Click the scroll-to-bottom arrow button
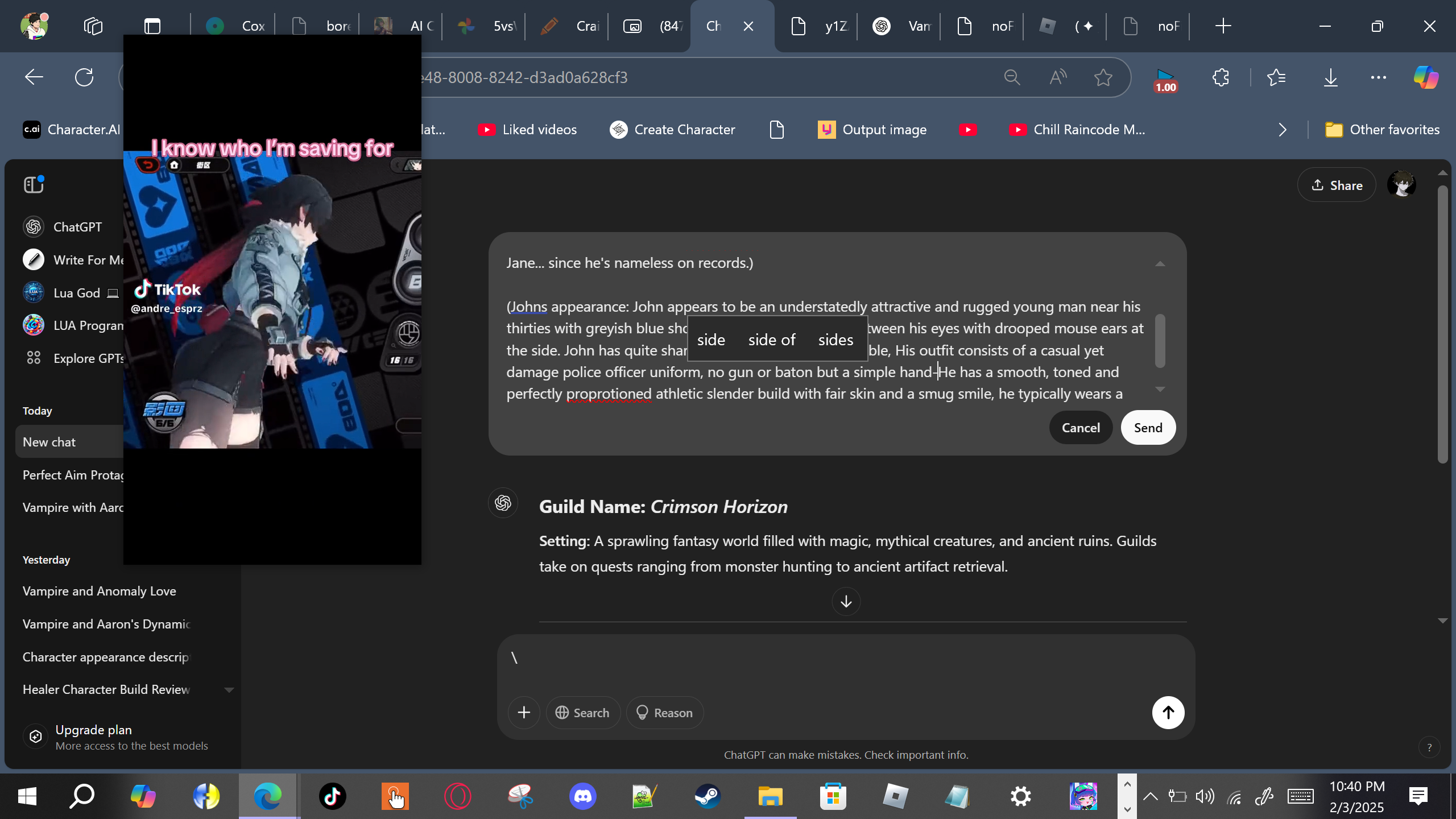 click(x=846, y=601)
